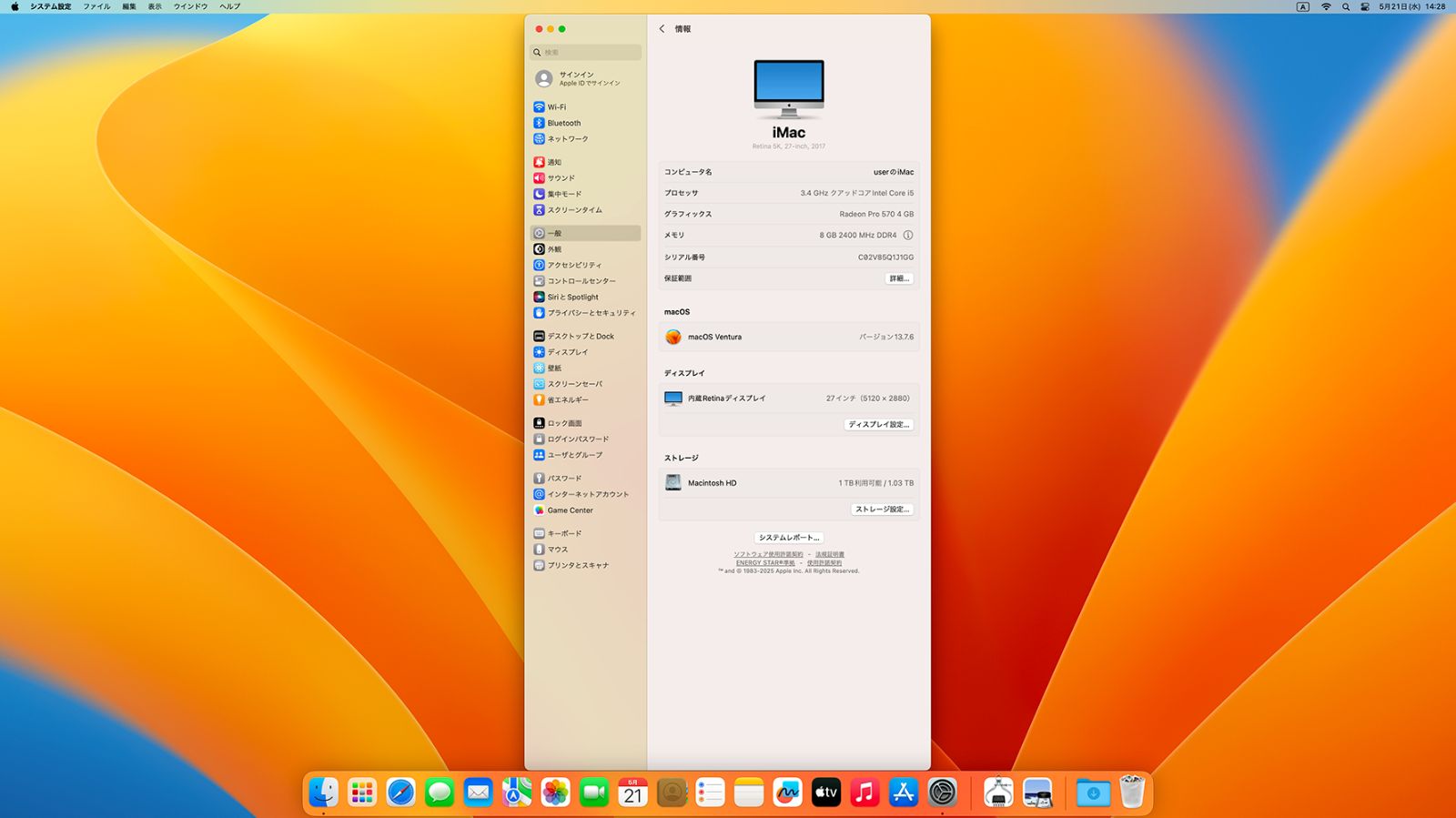Click the memory info icon

click(x=907, y=235)
